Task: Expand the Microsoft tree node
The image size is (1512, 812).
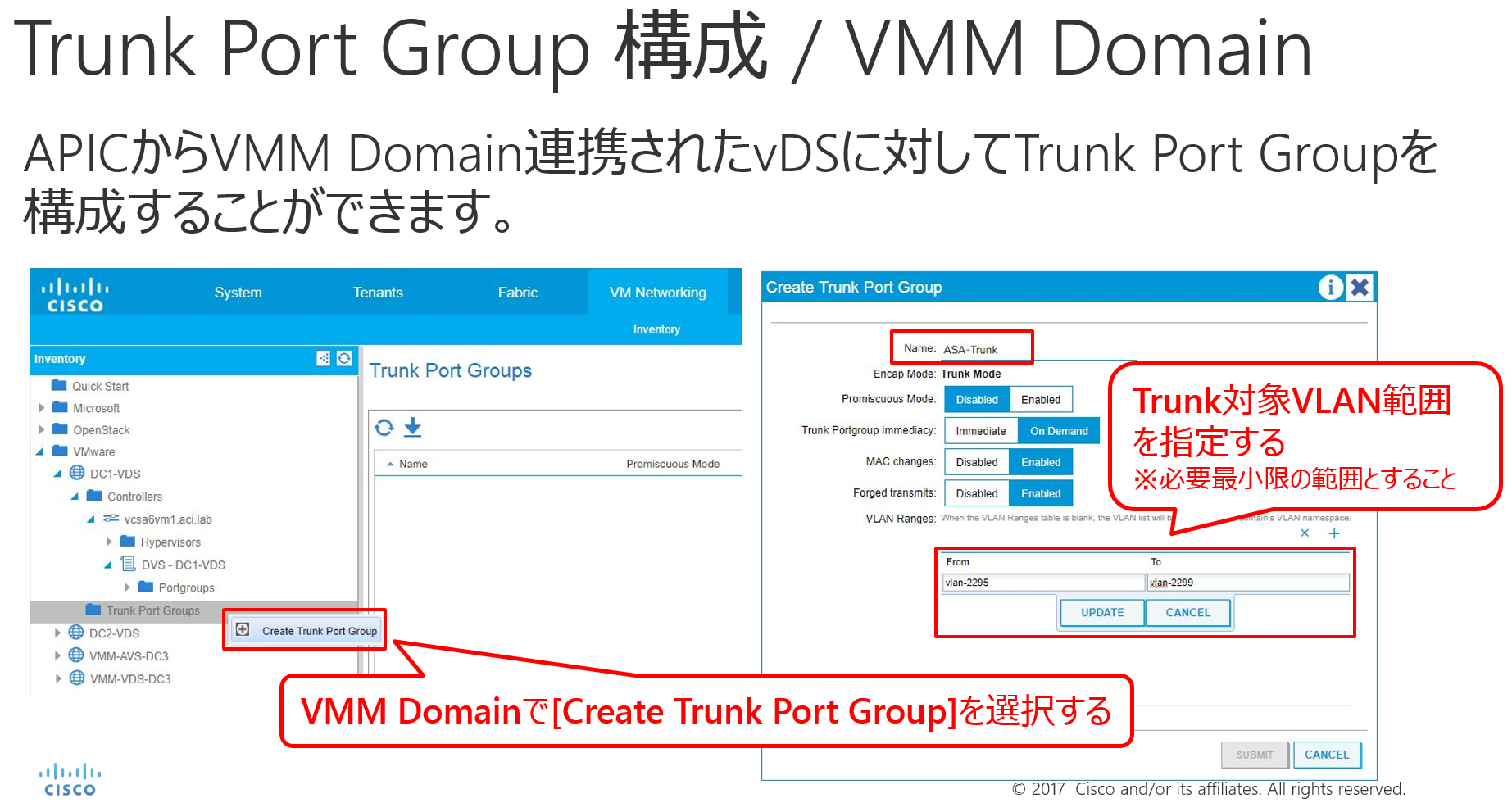Action: (x=41, y=407)
